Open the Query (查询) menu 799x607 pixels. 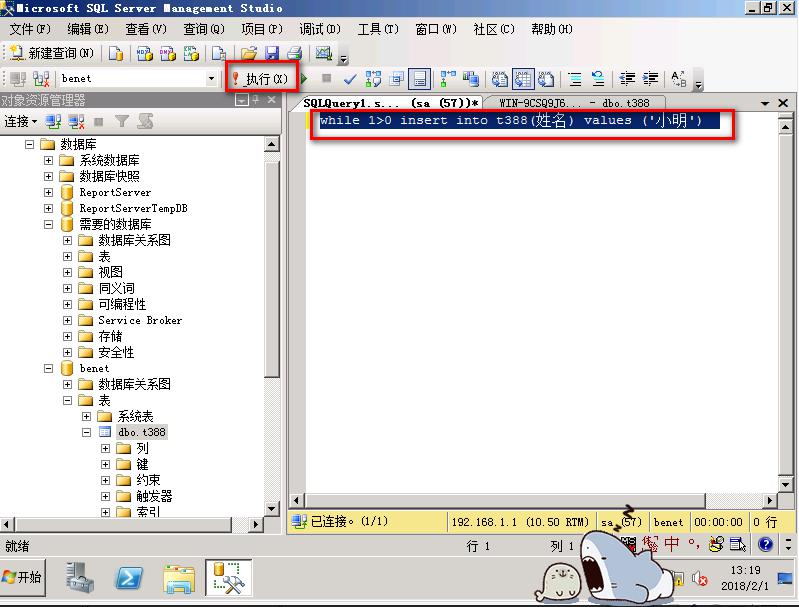[x=204, y=29]
